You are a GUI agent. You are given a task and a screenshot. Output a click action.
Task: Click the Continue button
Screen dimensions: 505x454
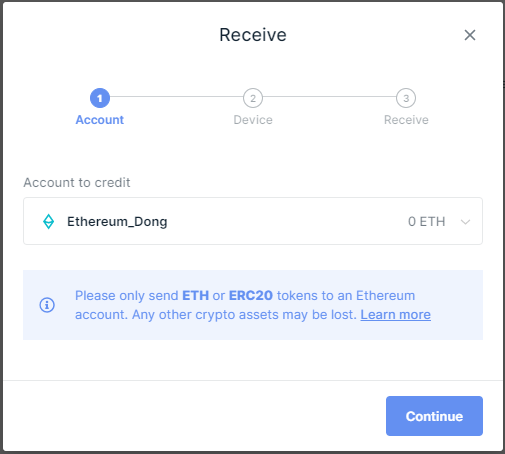[434, 416]
